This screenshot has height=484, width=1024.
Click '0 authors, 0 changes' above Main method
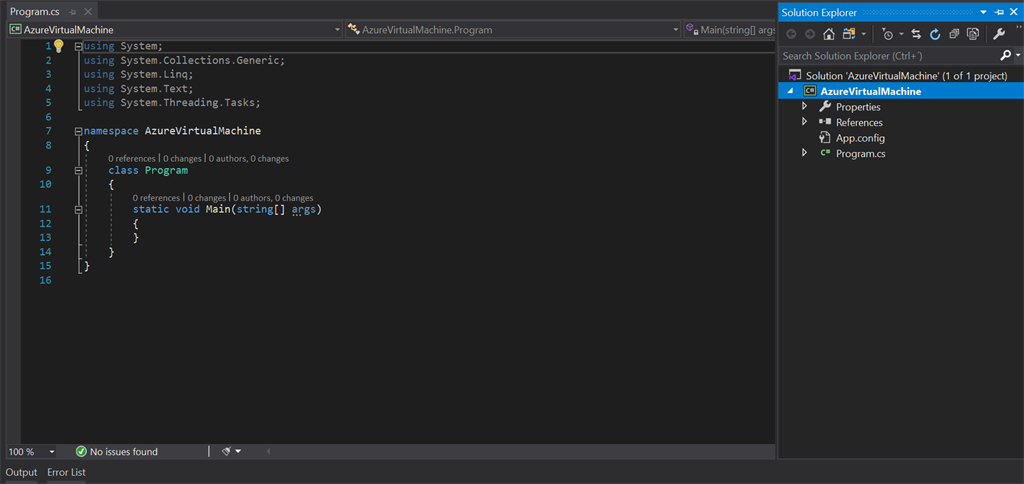[273, 197]
